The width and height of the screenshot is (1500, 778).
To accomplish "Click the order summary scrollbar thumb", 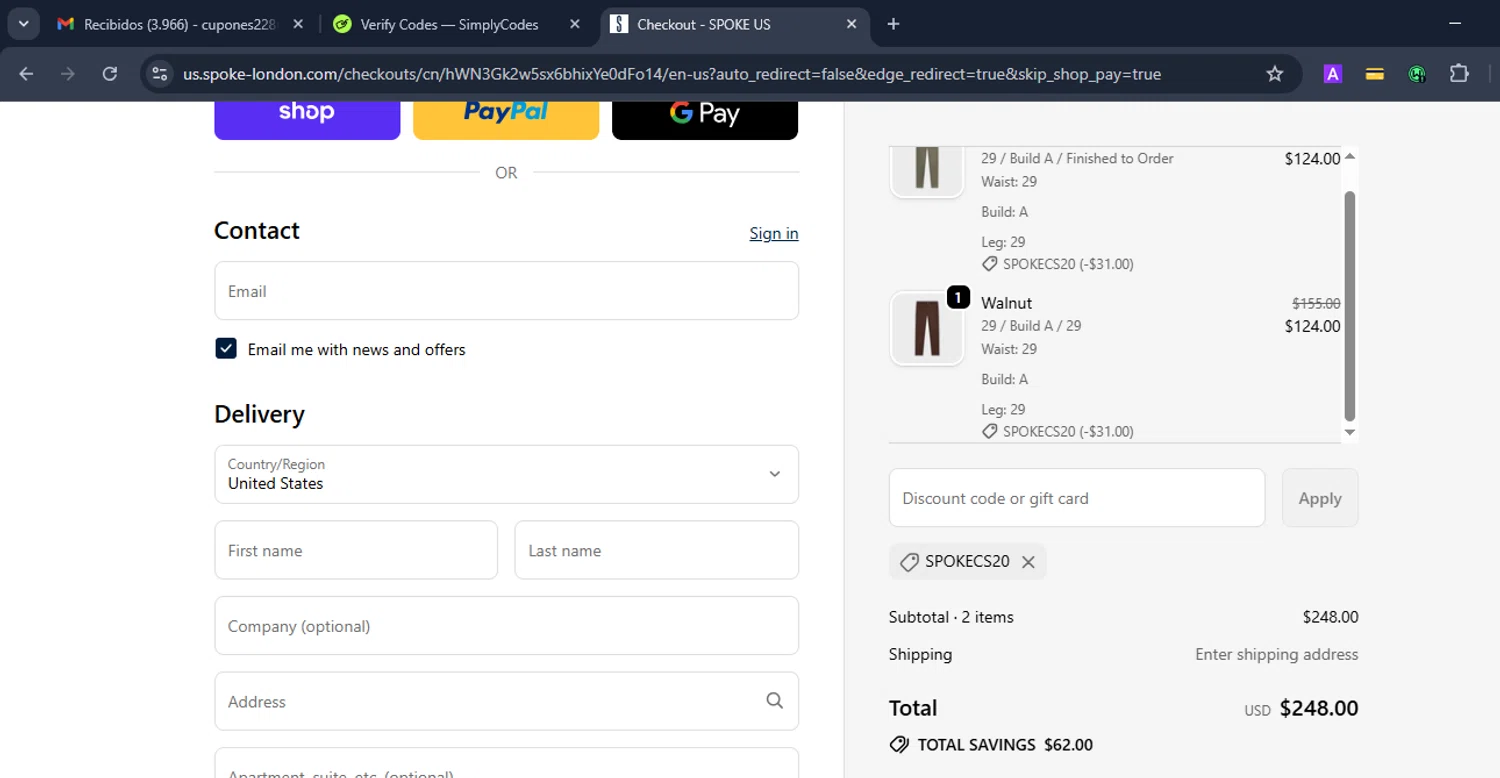I will [x=1350, y=305].
